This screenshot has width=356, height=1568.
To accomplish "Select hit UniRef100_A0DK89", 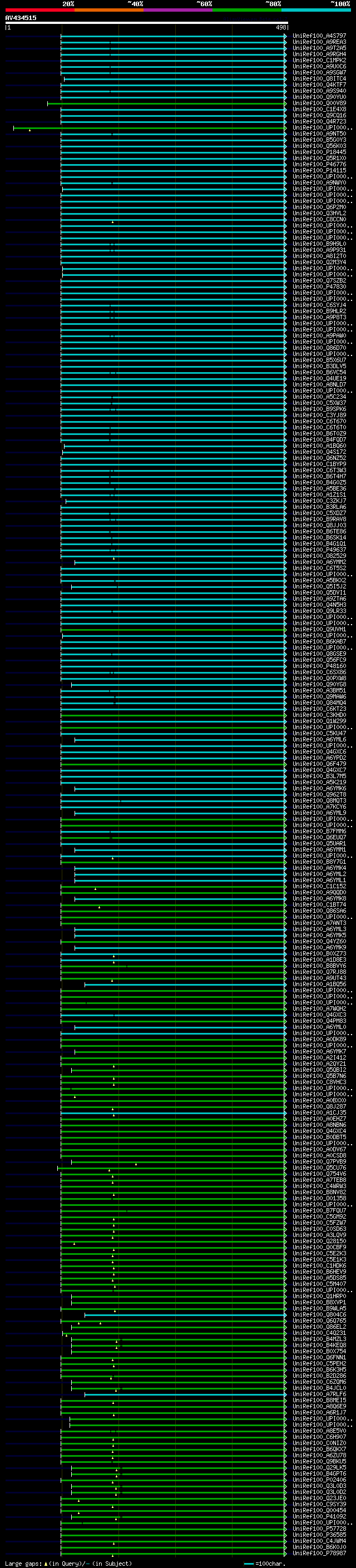I will [x=319, y=1040].
